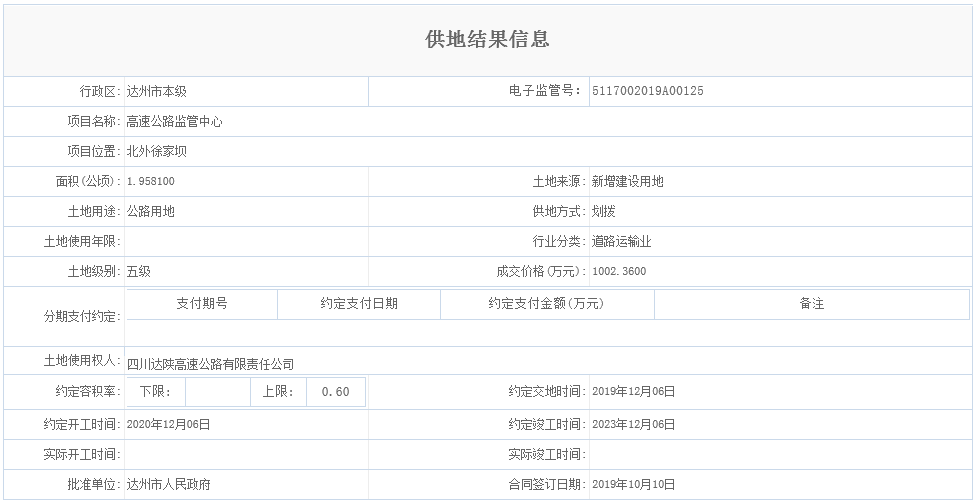Select the value 新增建设用地
The image size is (975, 503).
[628, 181]
